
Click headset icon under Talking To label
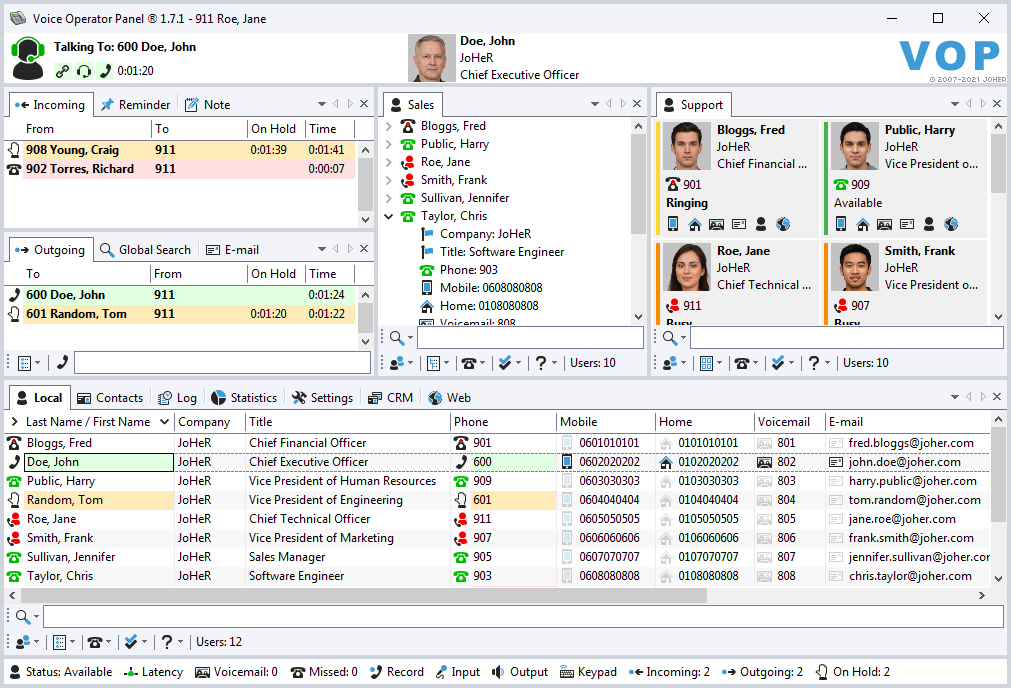click(84, 71)
